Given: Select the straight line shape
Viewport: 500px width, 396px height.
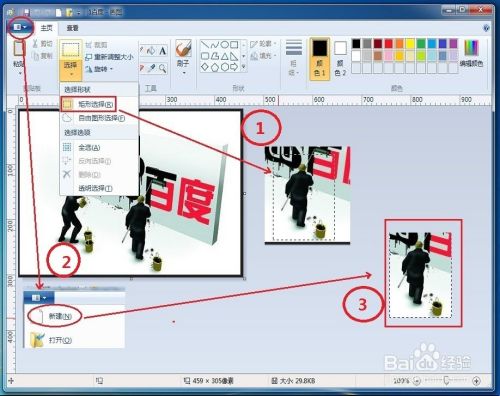Looking at the screenshot, I should (x=205, y=45).
